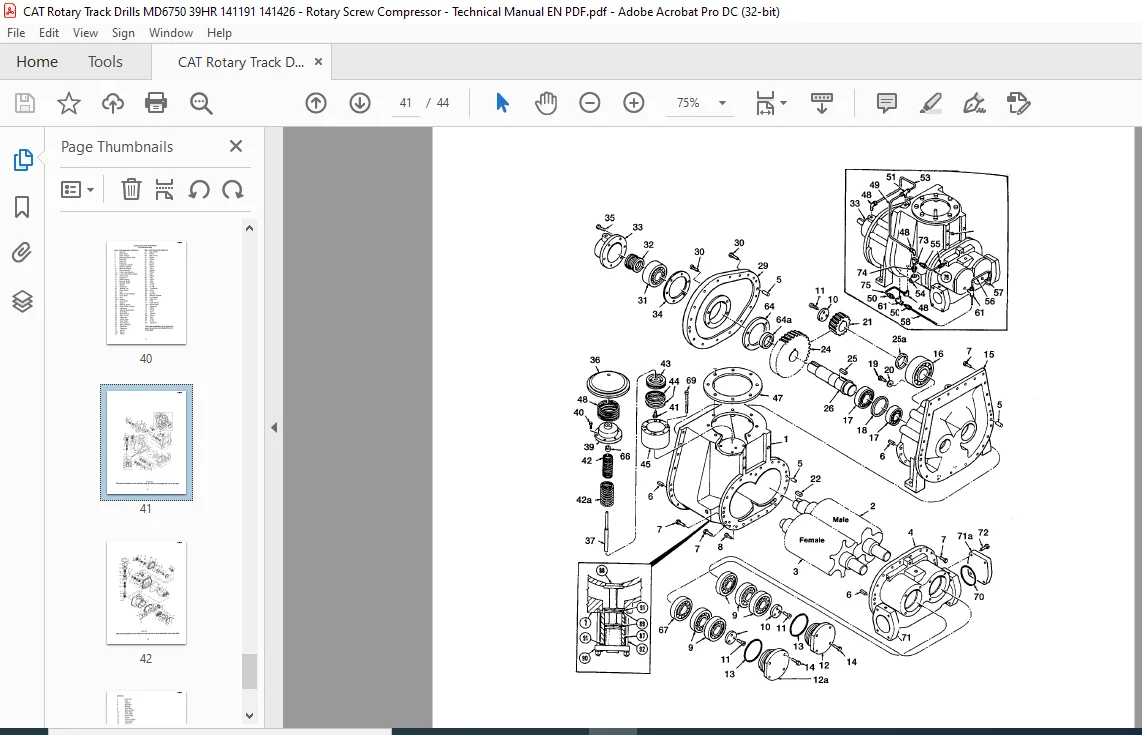Activate the hand pan tool

click(546, 103)
